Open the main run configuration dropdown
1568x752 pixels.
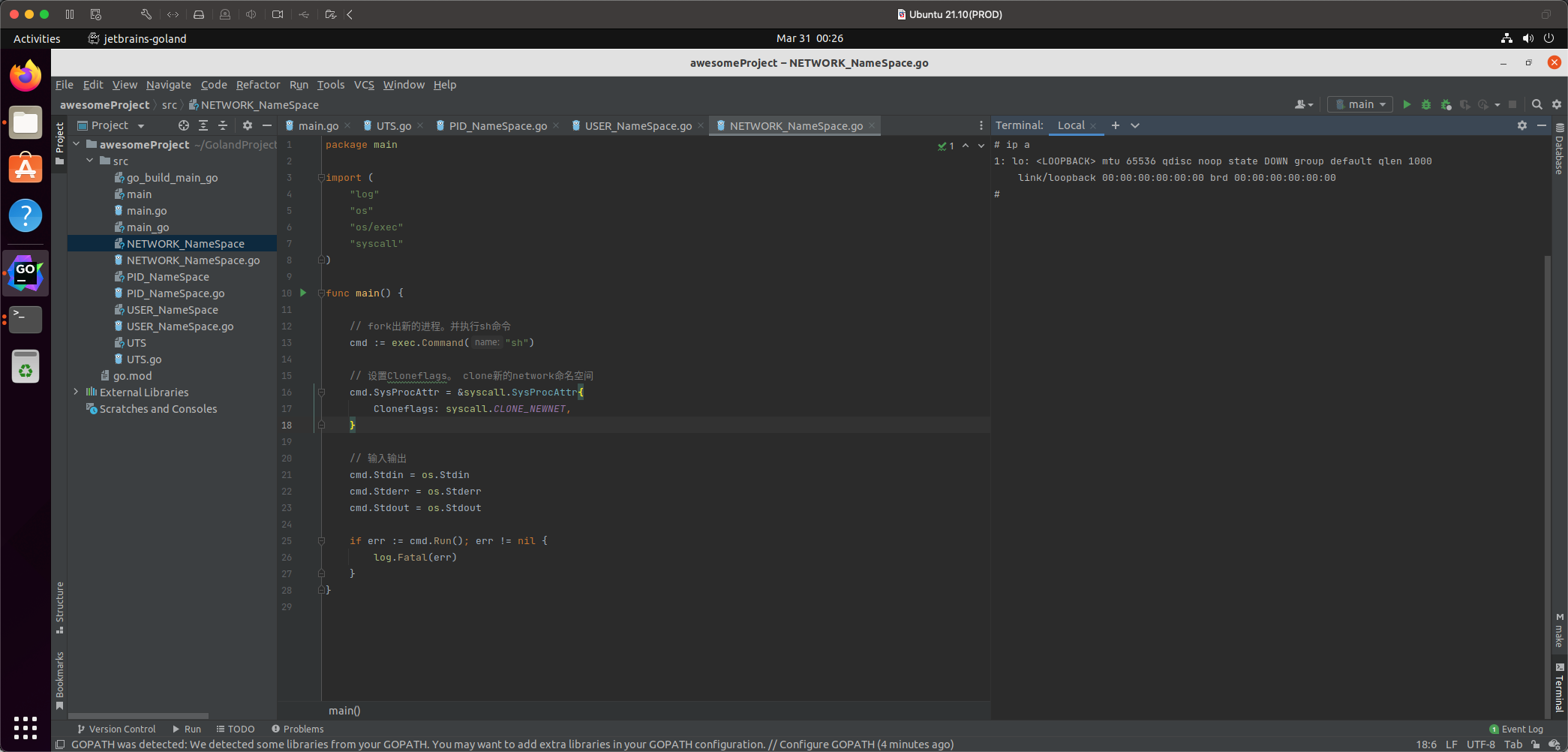click(1360, 104)
